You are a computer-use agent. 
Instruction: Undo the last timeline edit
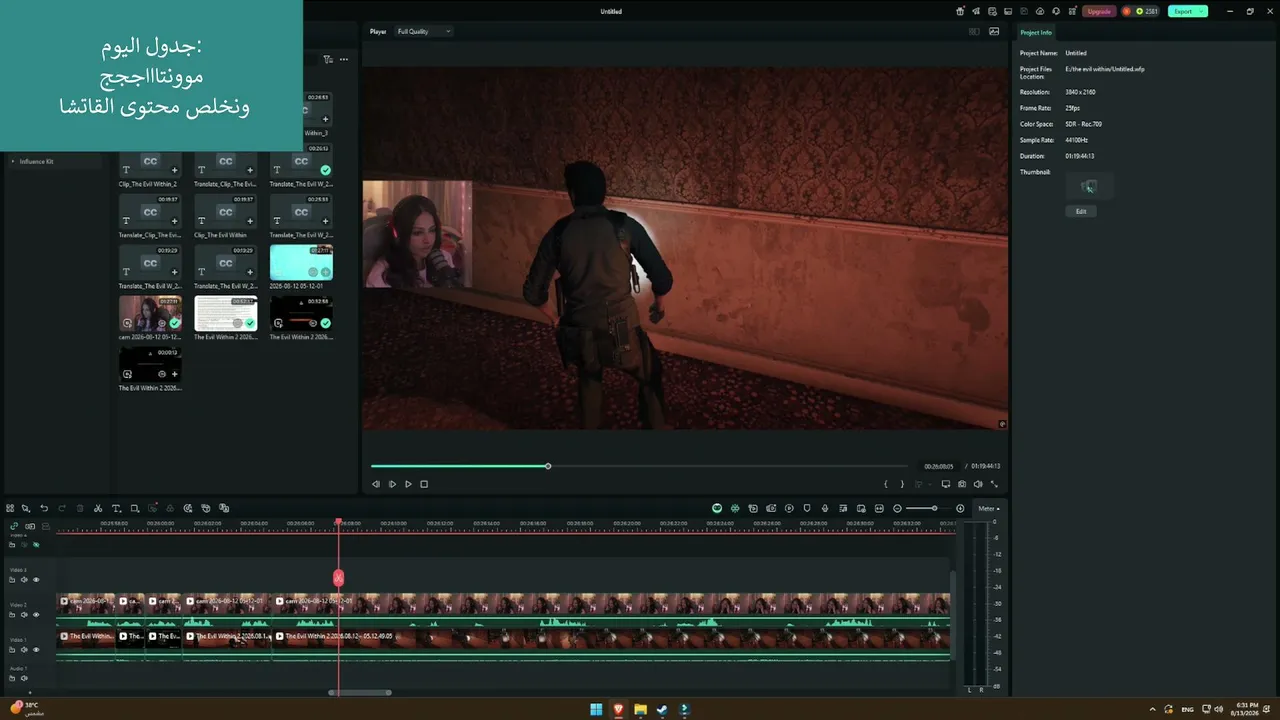click(44, 508)
